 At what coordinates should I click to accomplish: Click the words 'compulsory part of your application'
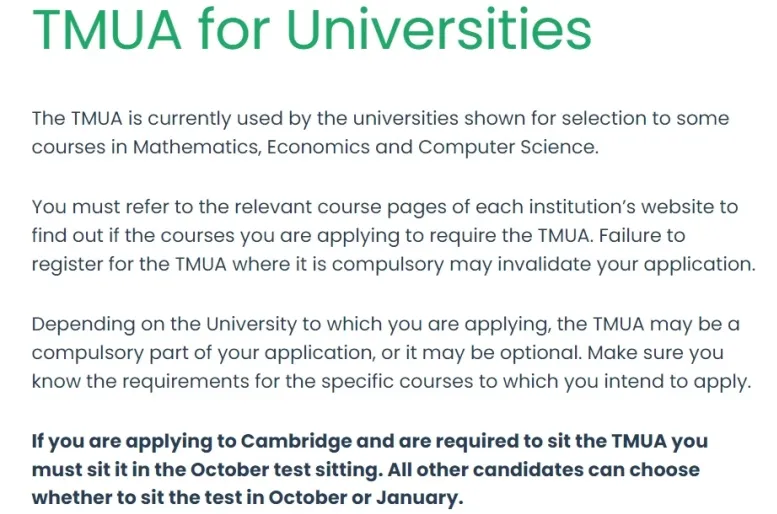202,353
